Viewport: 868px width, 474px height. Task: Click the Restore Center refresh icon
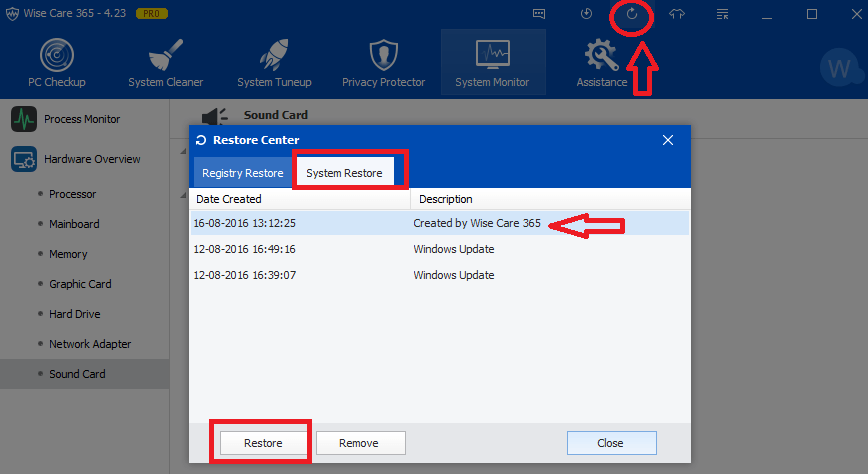(201, 140)
